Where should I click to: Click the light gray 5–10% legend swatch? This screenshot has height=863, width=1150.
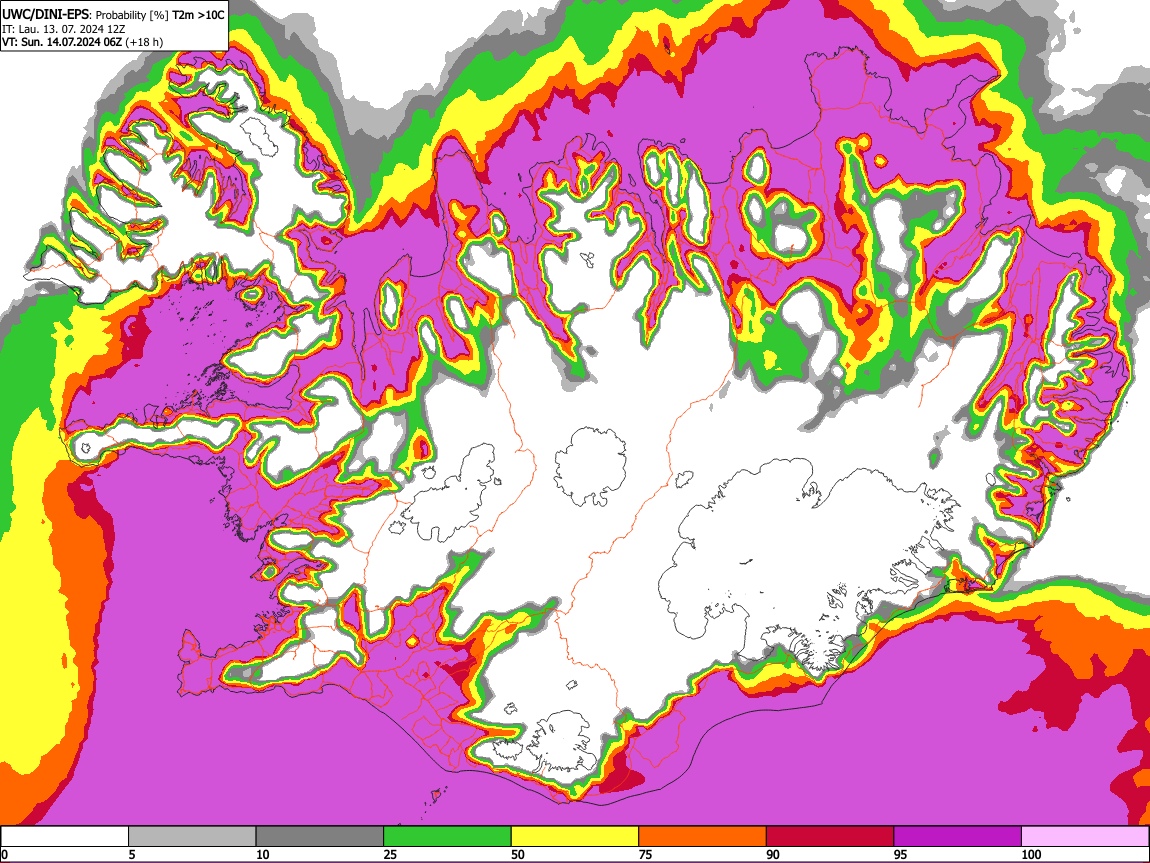(x=192, y=837)
